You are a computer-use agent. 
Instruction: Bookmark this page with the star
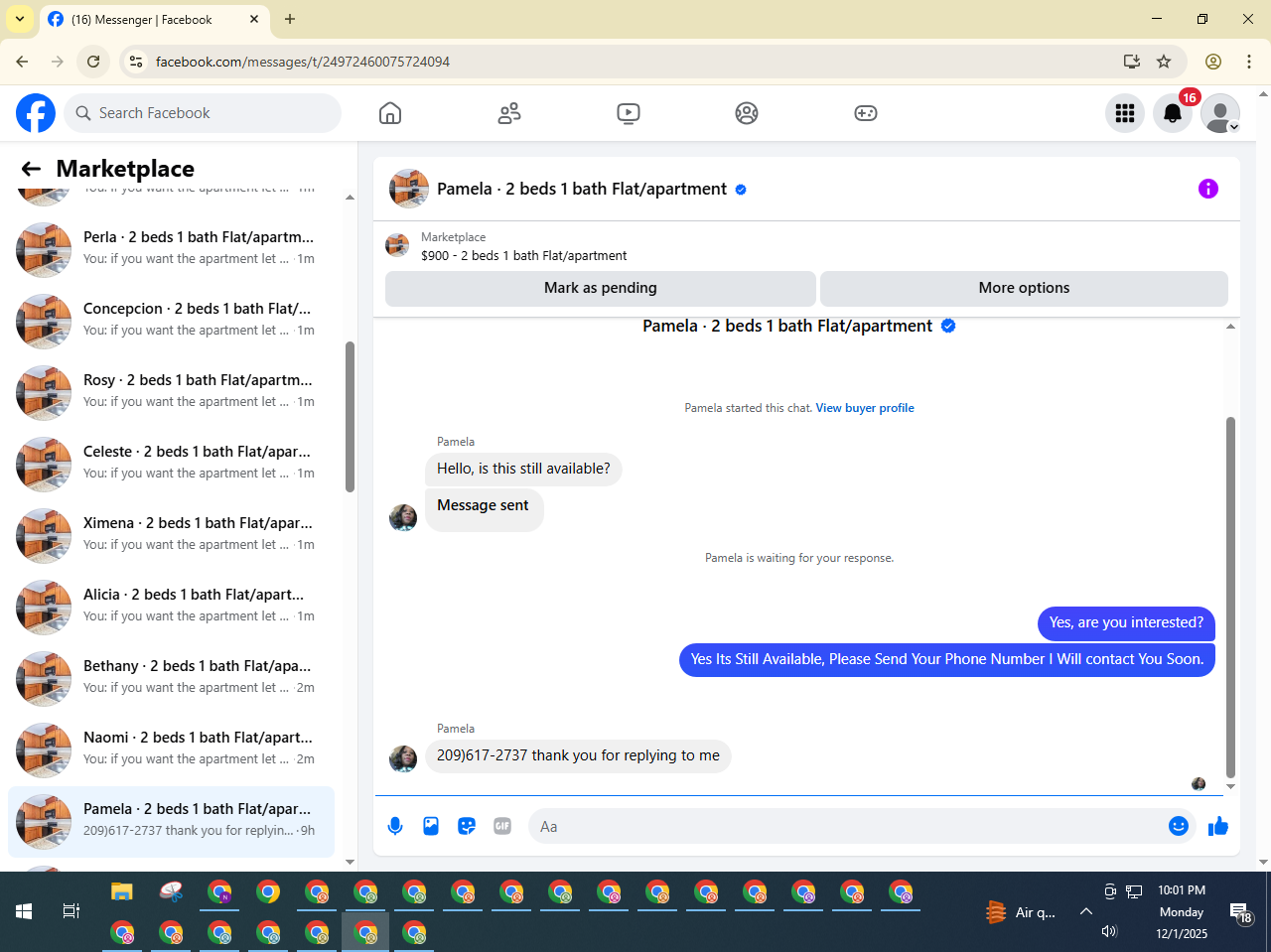pos(1164,62)
